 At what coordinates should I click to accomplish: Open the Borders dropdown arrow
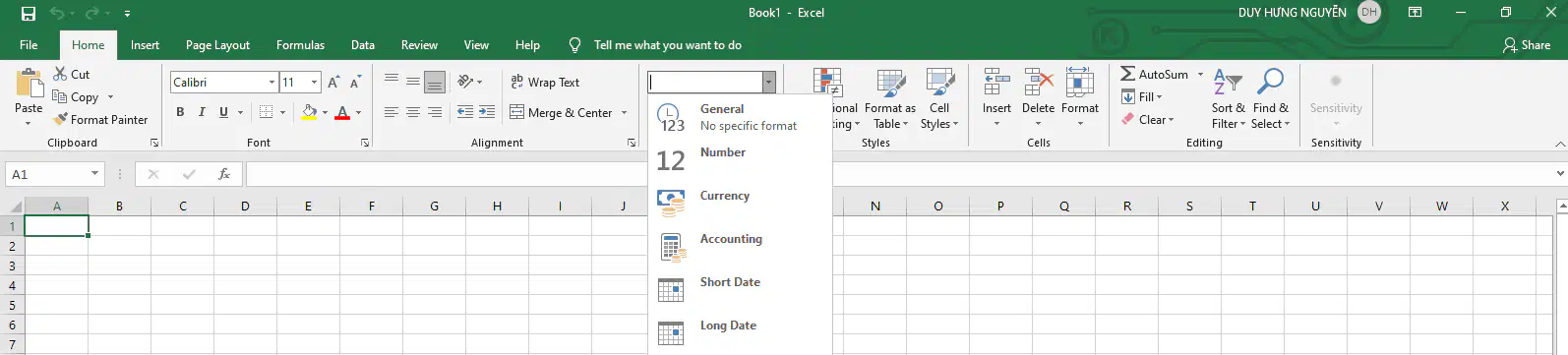click(282, 112)
